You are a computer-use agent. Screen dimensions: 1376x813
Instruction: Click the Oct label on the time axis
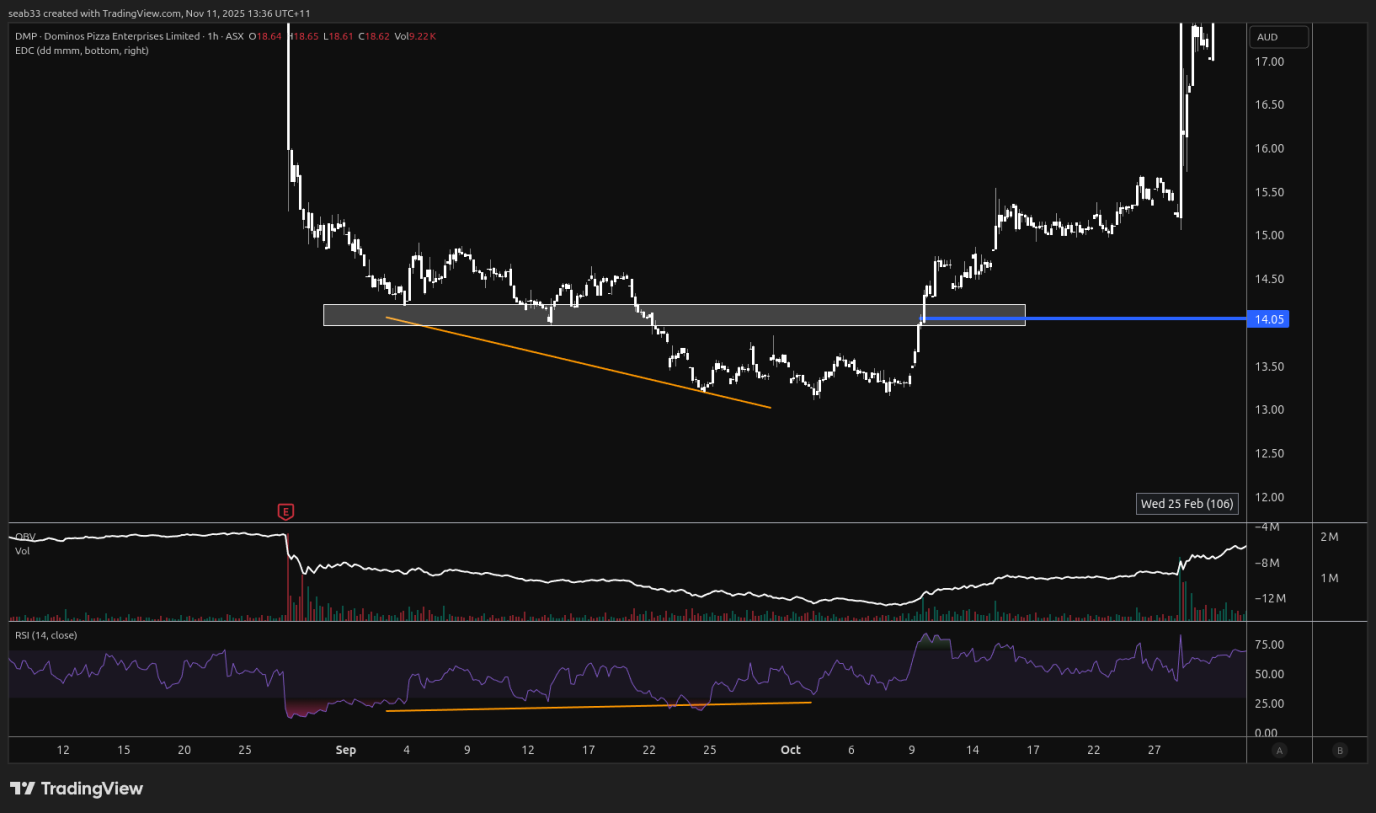[x=791, y=750]
